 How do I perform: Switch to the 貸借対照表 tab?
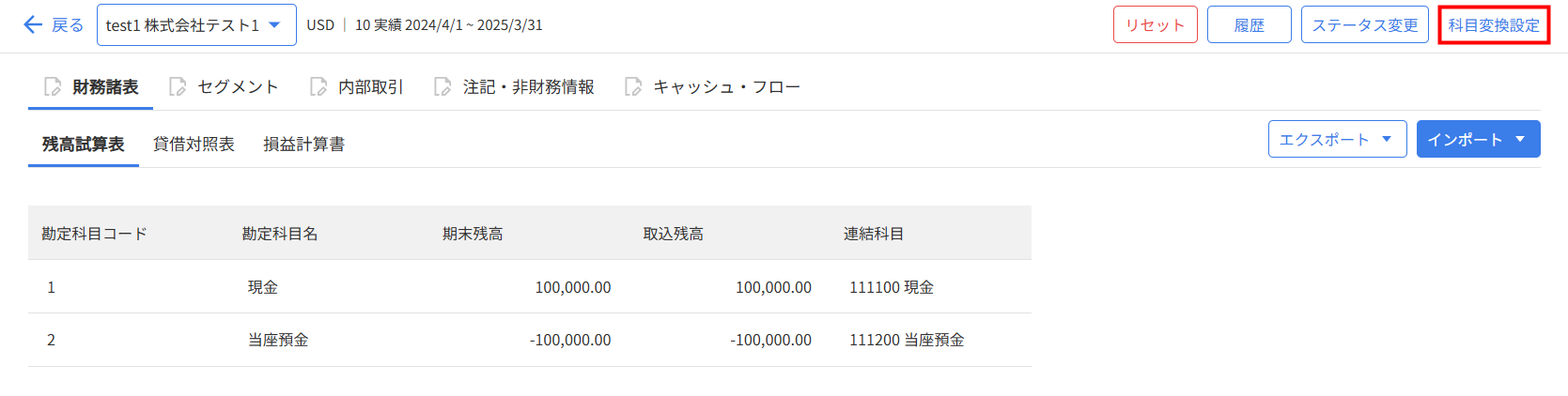click(194, 145)
